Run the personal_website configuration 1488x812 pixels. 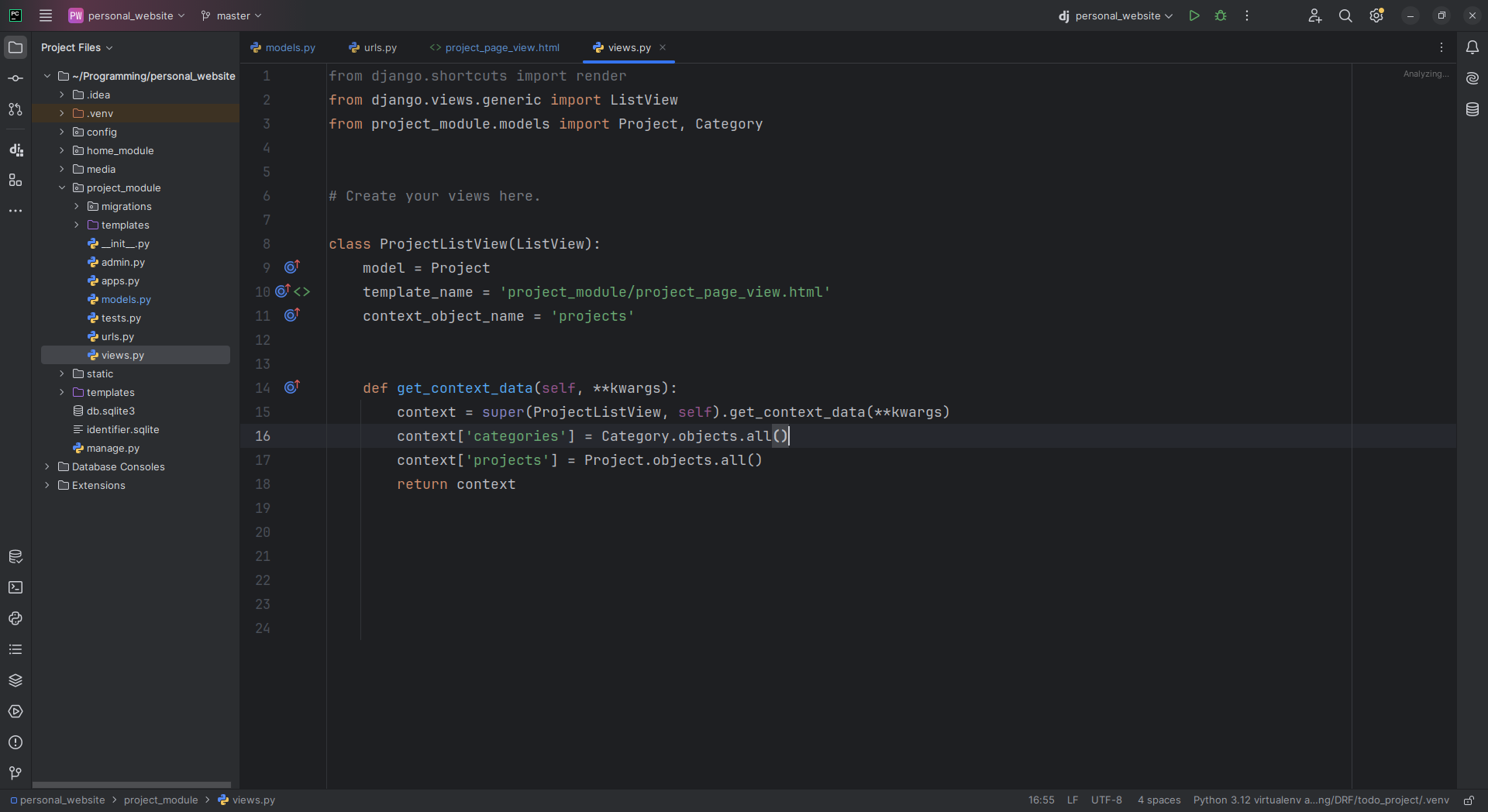(1194, 15)
